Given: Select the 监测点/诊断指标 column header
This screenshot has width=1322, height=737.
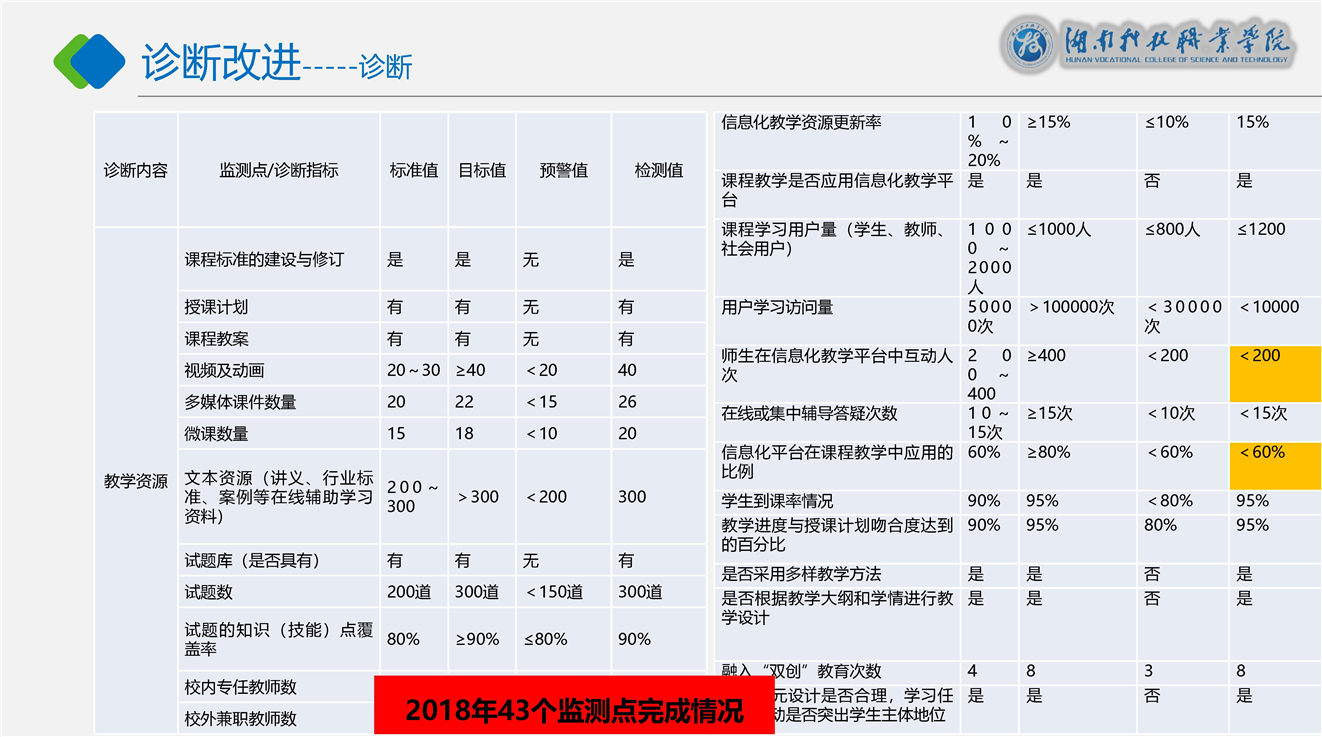Looking at the screenshot, I should [278, 170].
